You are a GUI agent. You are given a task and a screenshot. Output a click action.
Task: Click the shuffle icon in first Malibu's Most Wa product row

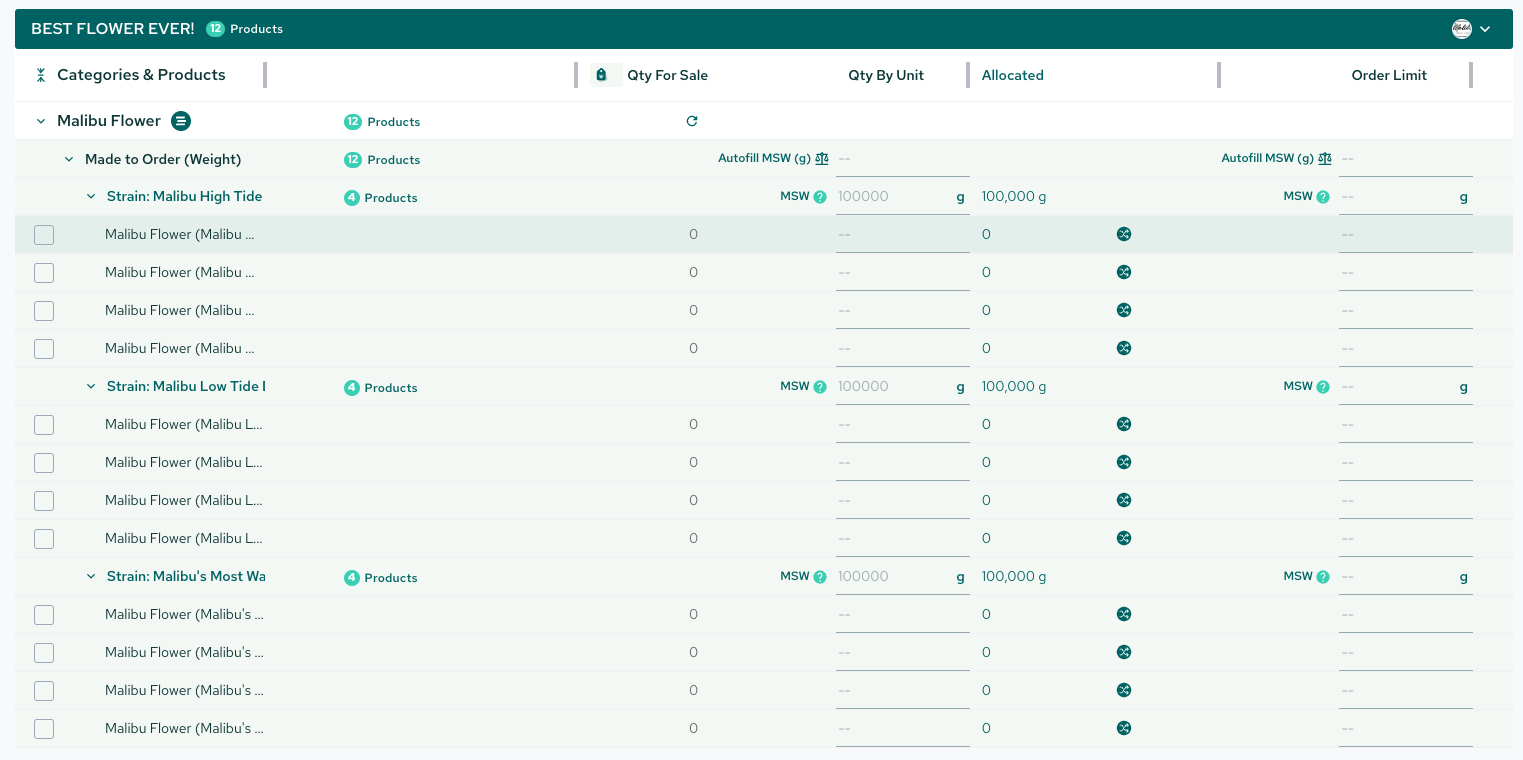1124,614
